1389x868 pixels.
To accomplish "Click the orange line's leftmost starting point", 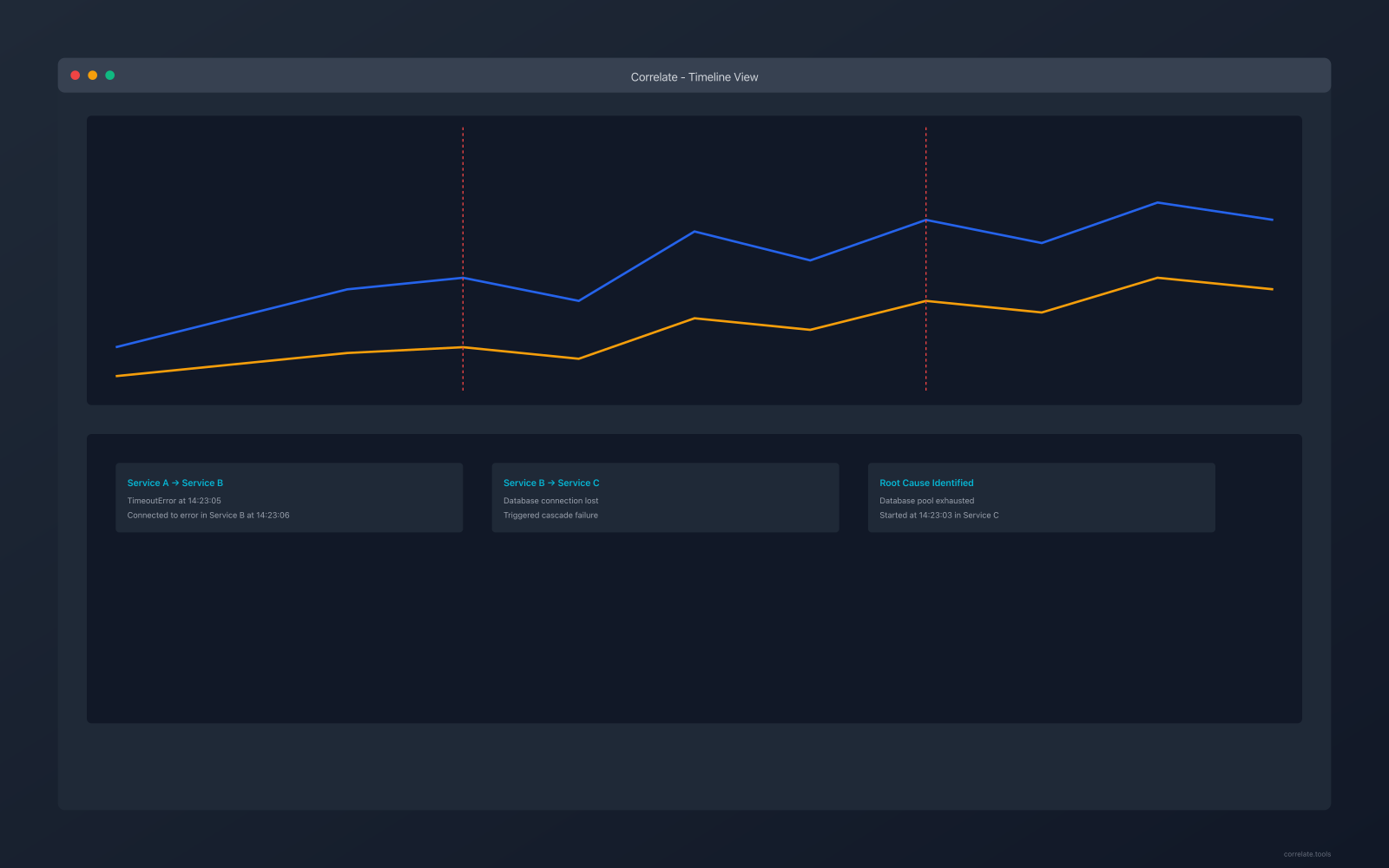I will [x=117, y=376].
